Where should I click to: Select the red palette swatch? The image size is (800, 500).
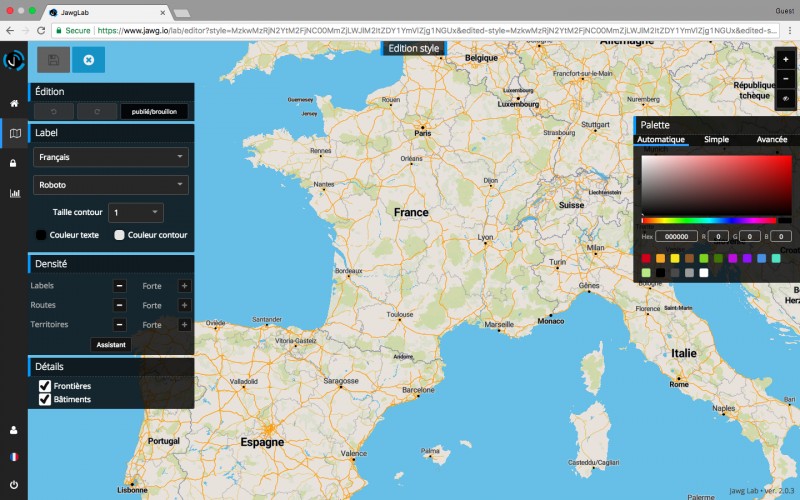[646, 259]
